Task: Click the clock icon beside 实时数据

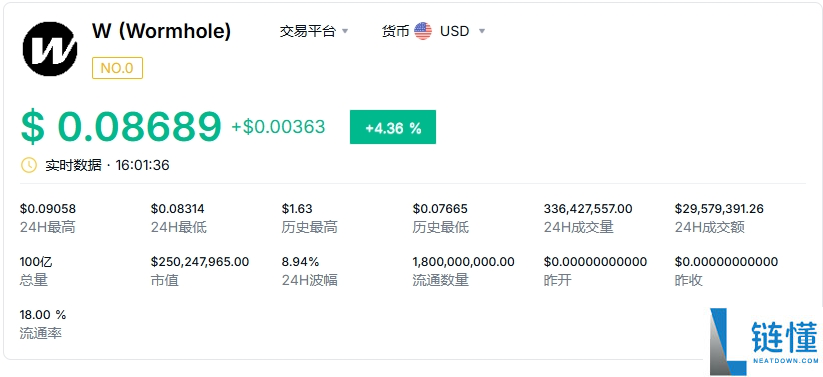Action: tap(28, 165)
